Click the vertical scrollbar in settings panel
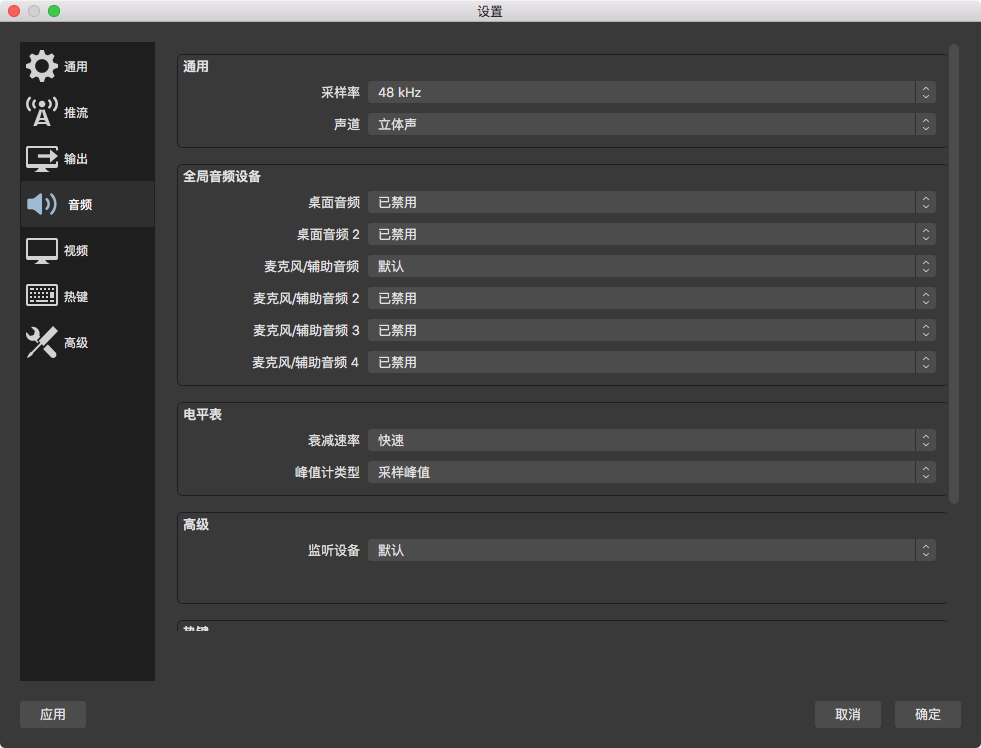Viewport: 981px width, 748px height. (x=954, y=272)
